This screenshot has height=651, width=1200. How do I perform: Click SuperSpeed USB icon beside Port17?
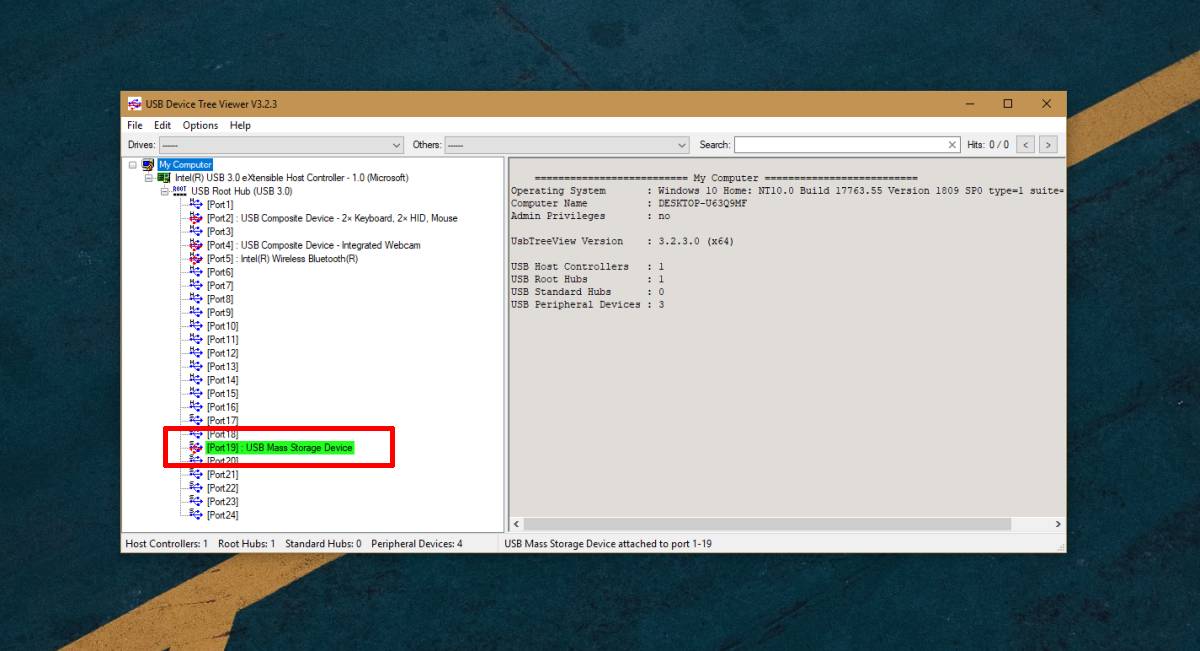click(196, 420)
